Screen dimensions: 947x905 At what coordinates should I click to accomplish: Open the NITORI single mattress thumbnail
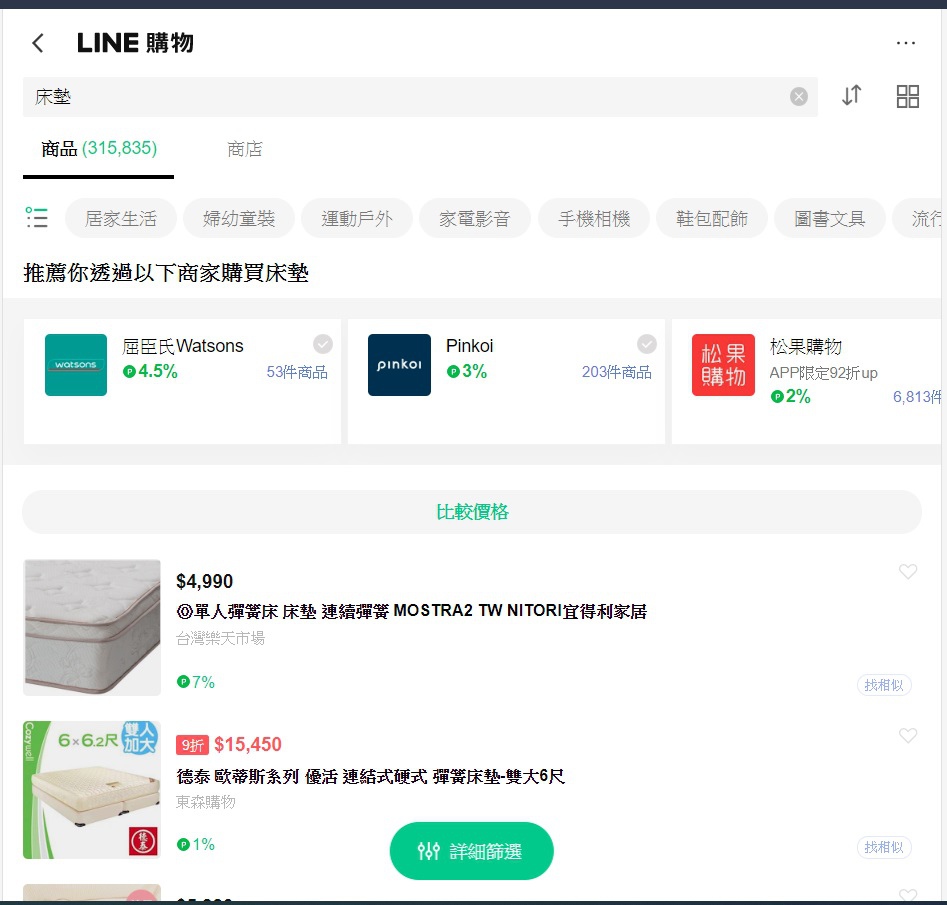coord(92,628)
